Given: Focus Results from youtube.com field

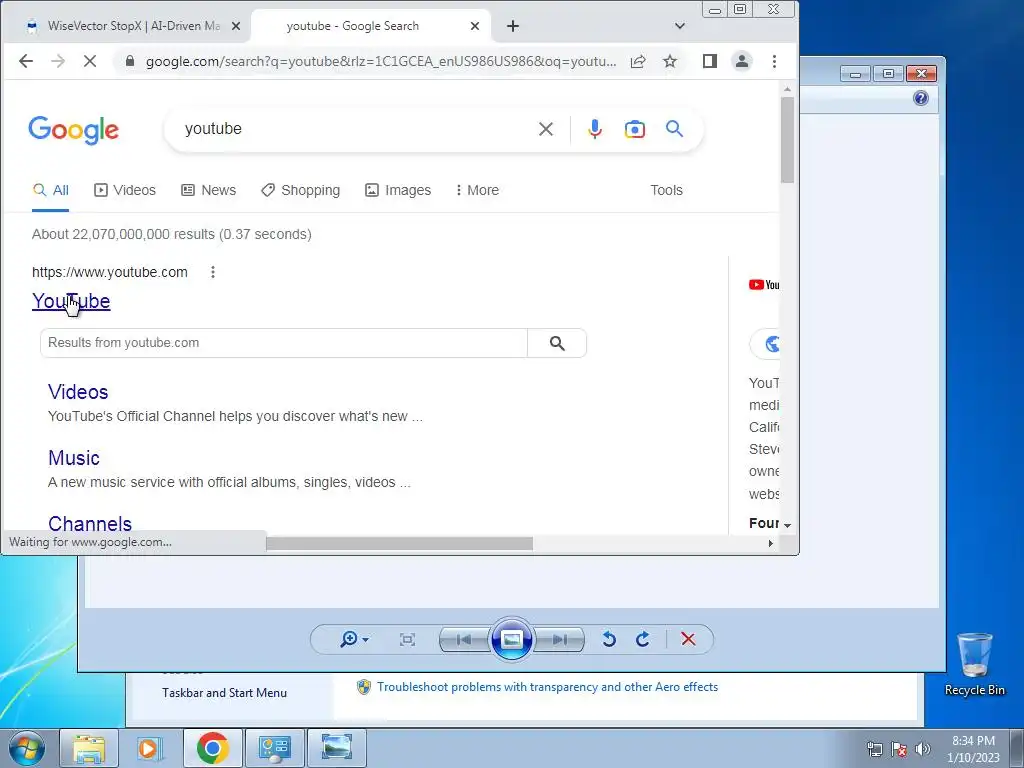Looking at the screenshot, I should pos(284,343).
